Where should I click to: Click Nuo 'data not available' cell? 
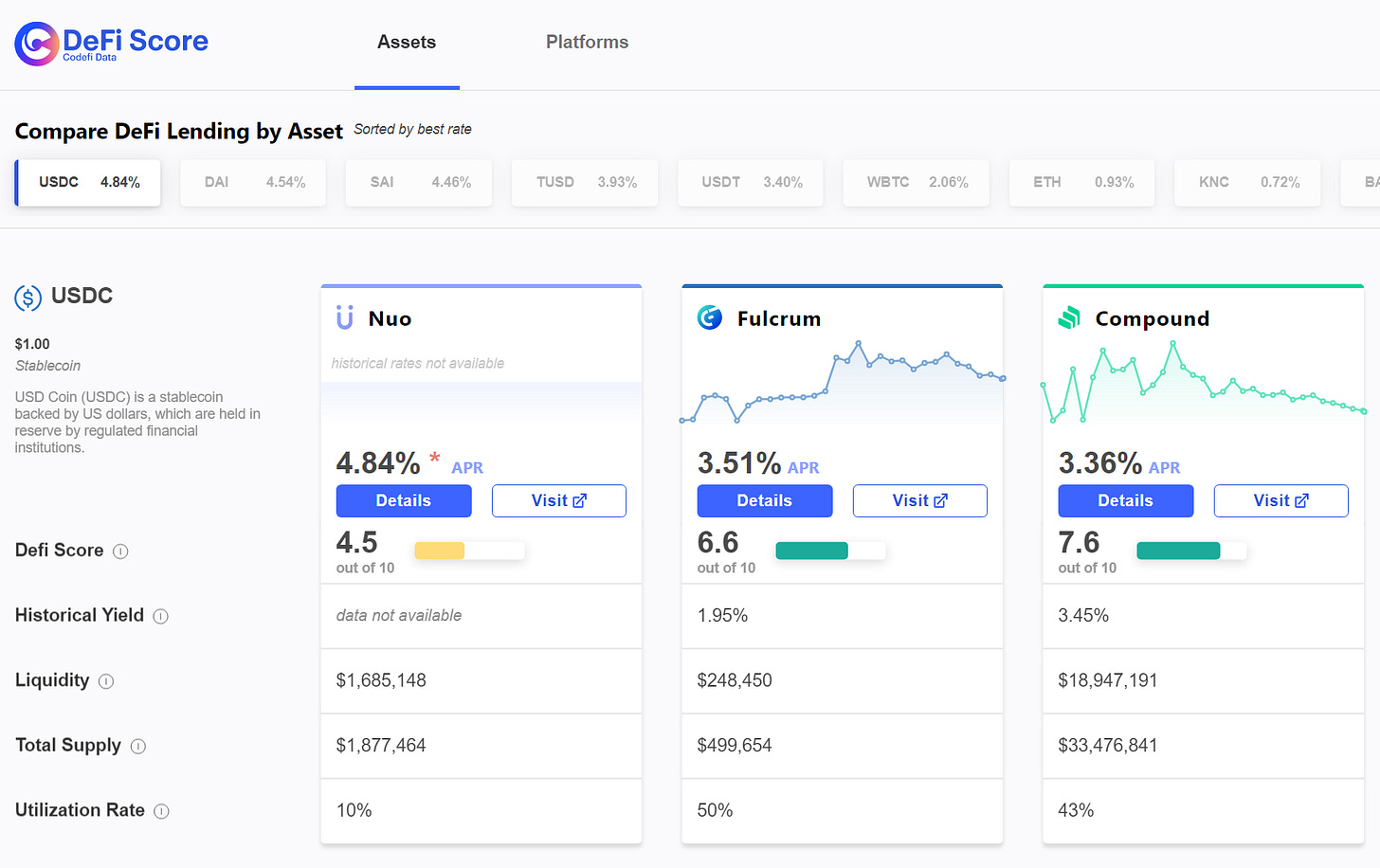(399, 616)
